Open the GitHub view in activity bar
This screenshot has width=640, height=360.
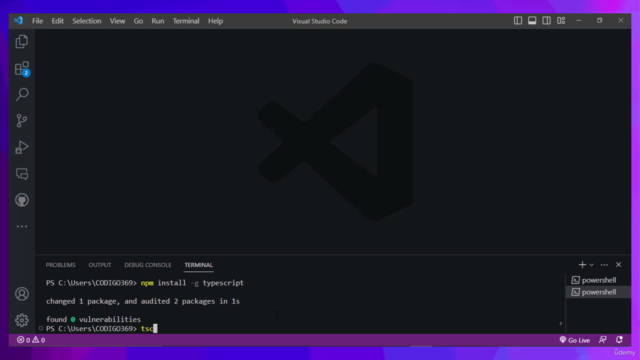pyautogui.click(x=22, y=200)
